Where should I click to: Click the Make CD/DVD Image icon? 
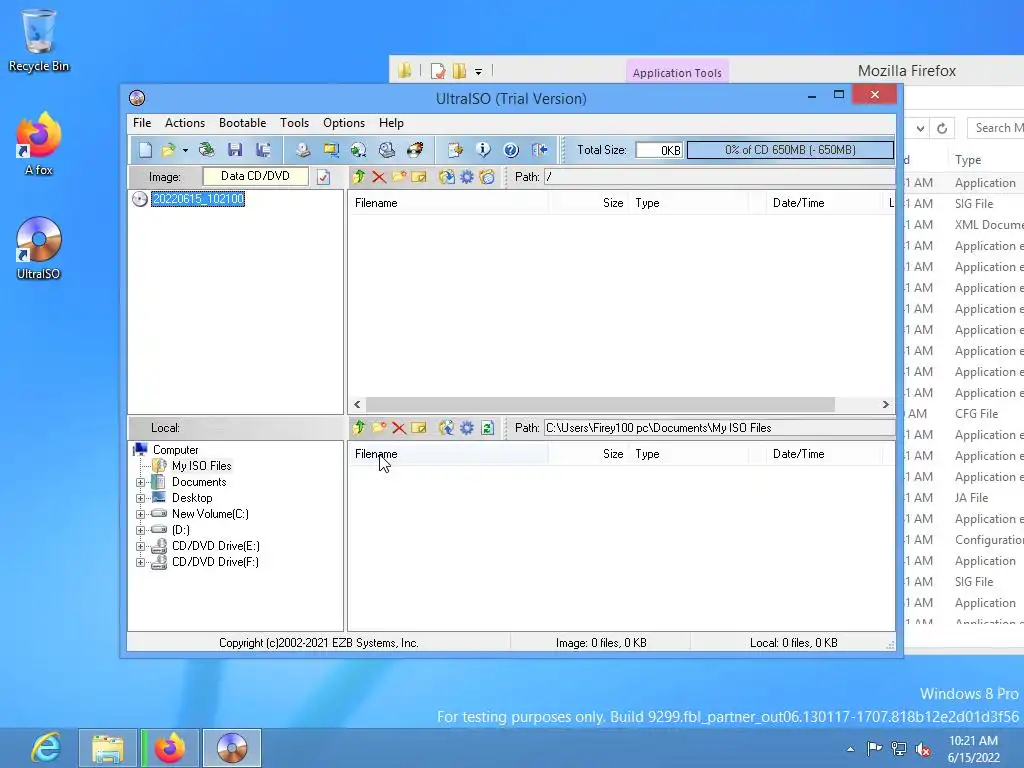coord(302,150)
